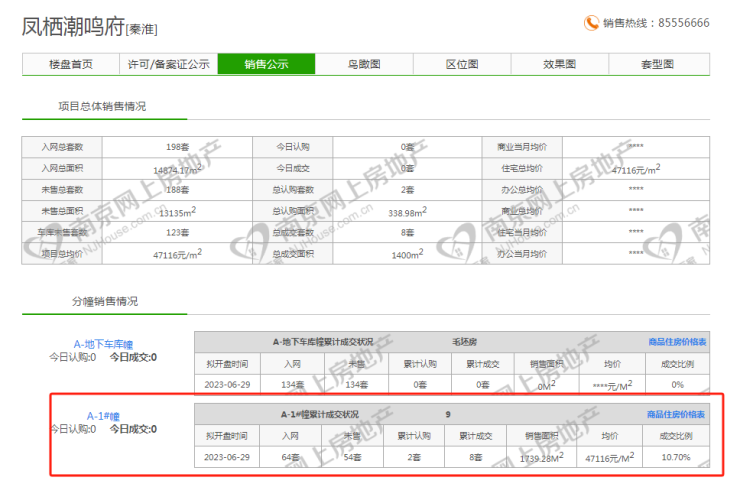Click the 54套 未售 cell

pyautogui.click(x=352, y=457)
